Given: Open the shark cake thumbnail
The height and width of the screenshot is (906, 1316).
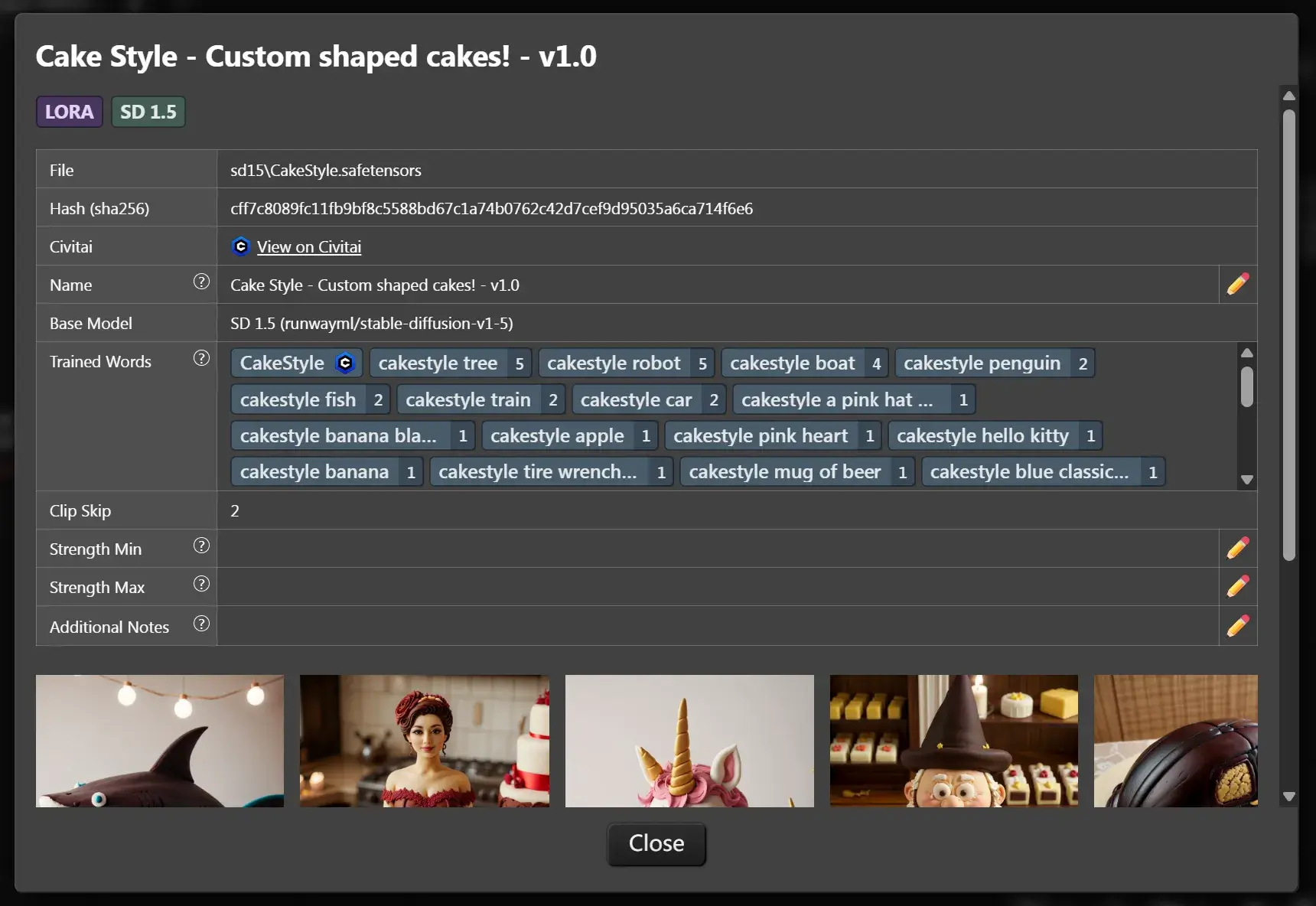Looking at the screenshot, I should click(160, 741).
